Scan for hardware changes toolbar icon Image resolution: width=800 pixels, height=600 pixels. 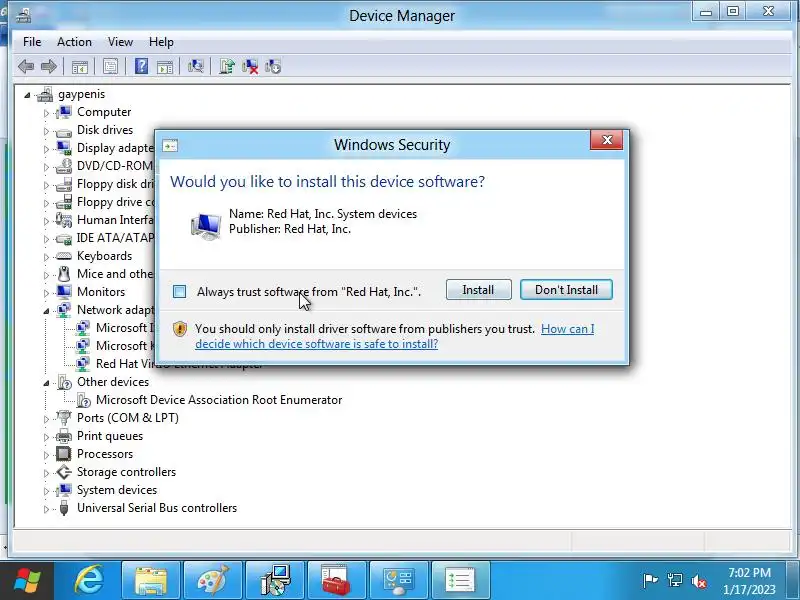tap(195, 66)
